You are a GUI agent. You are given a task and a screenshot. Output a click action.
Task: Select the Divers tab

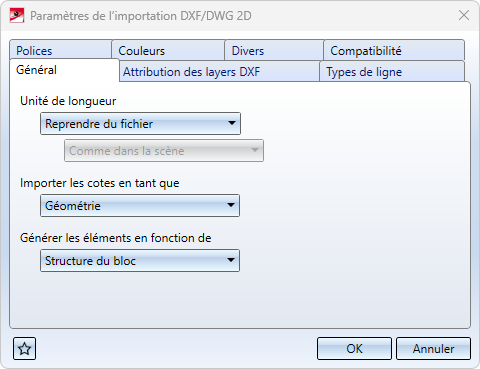tap(274, 50)
